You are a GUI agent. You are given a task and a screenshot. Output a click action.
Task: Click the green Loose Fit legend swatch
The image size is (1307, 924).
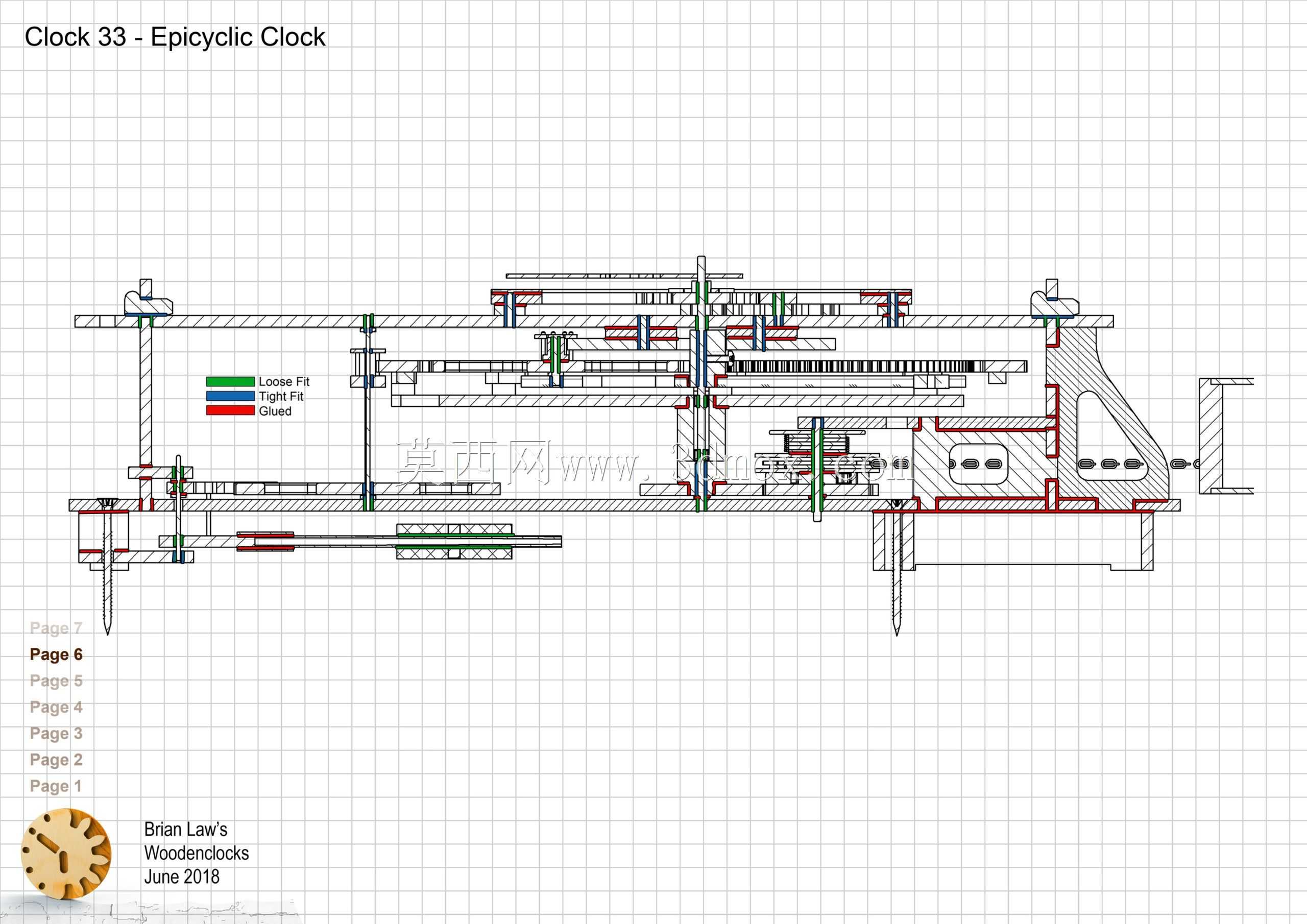(230, 381)
